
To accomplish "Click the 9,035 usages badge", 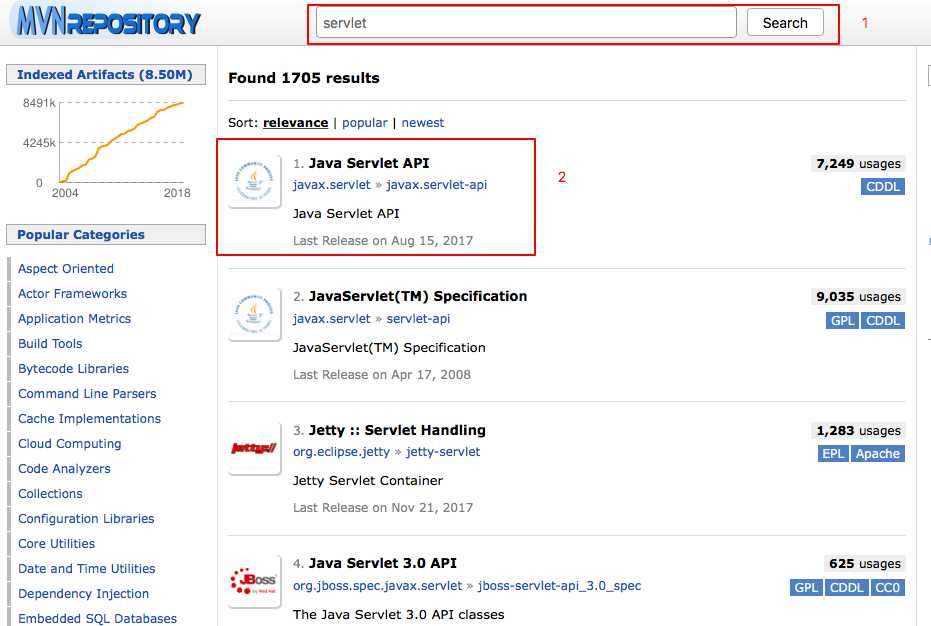I will coord(858,296).
